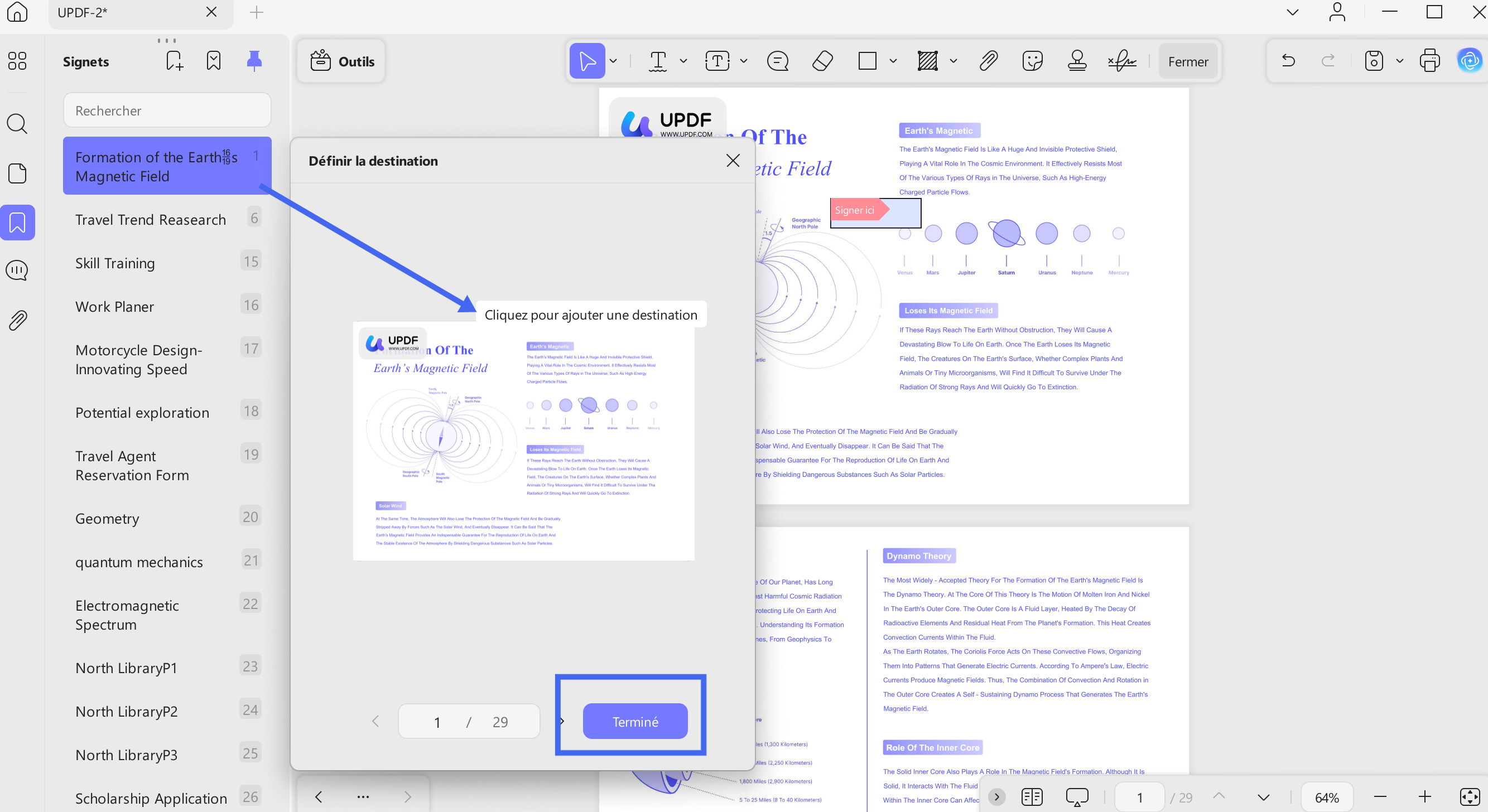Viewport: 1488px width, 812px height.
Task: Open the comments panel in left sidebar
Action: point(17,270)
